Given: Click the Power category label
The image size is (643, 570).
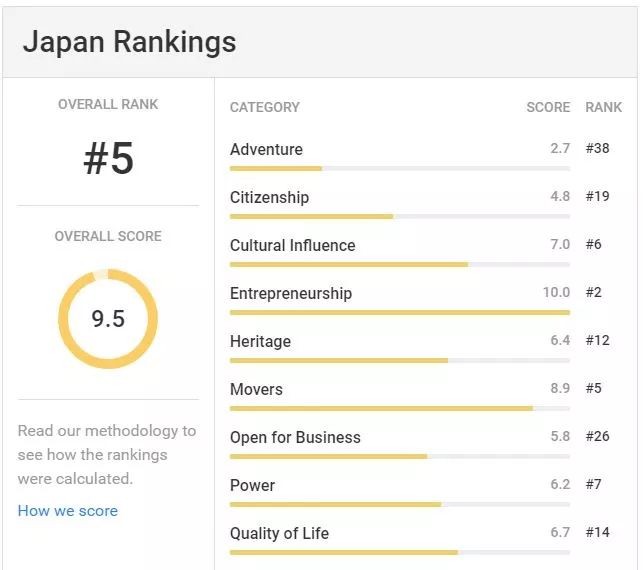Looking at the screenshot, I should [252, 486].
